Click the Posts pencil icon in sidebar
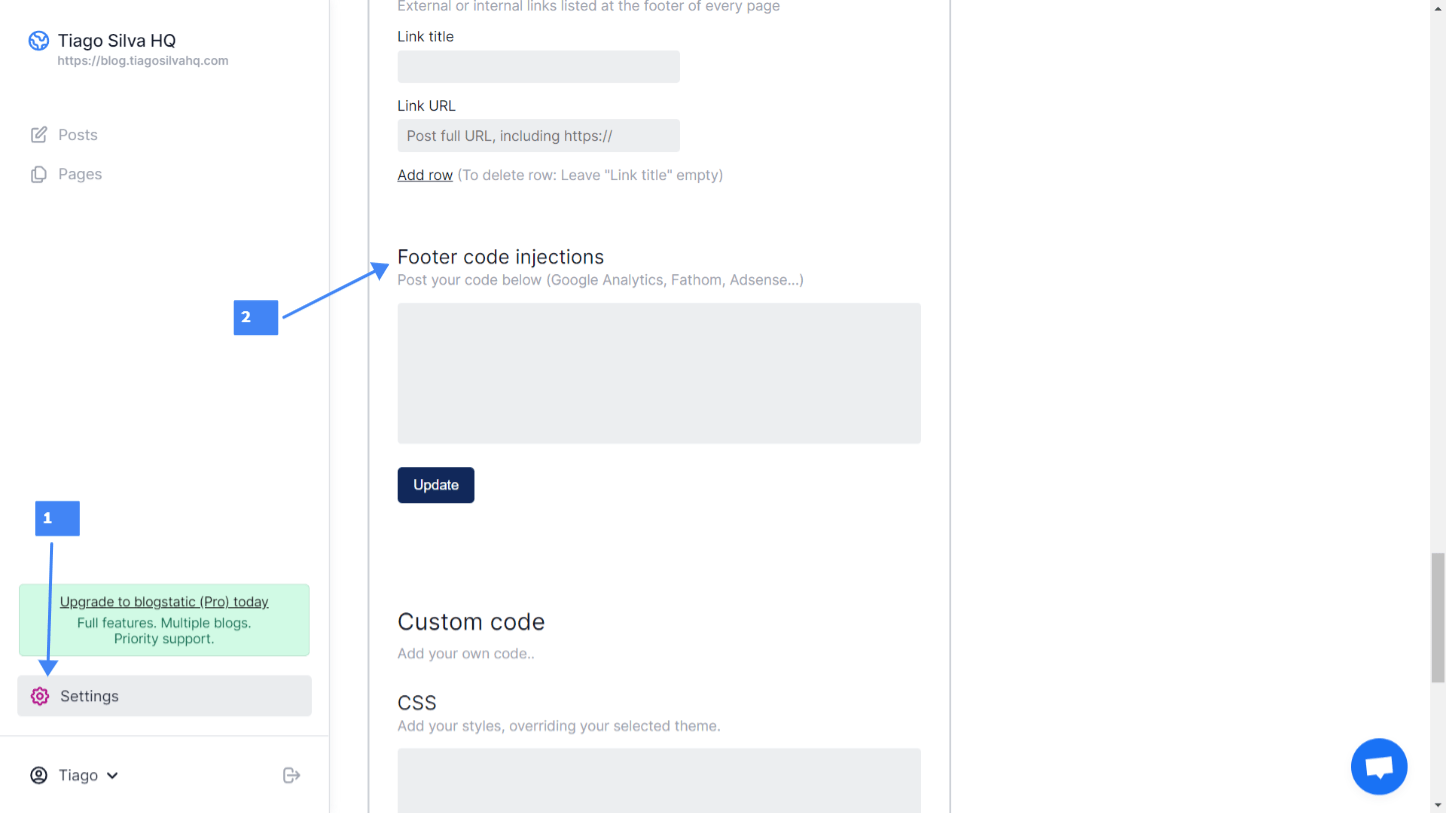The height and width of the screenshot is (813, 1446). pyautogui.click(x=39, y=134)
